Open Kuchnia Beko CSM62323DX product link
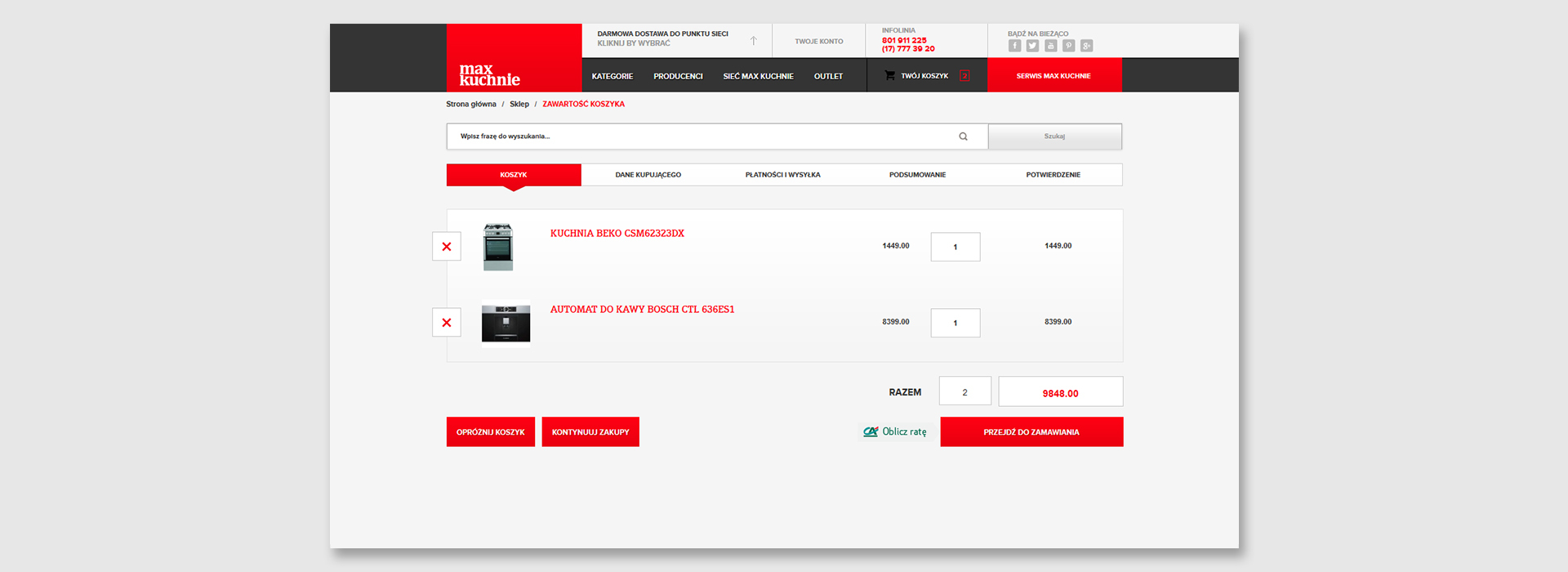 (617, 234)
